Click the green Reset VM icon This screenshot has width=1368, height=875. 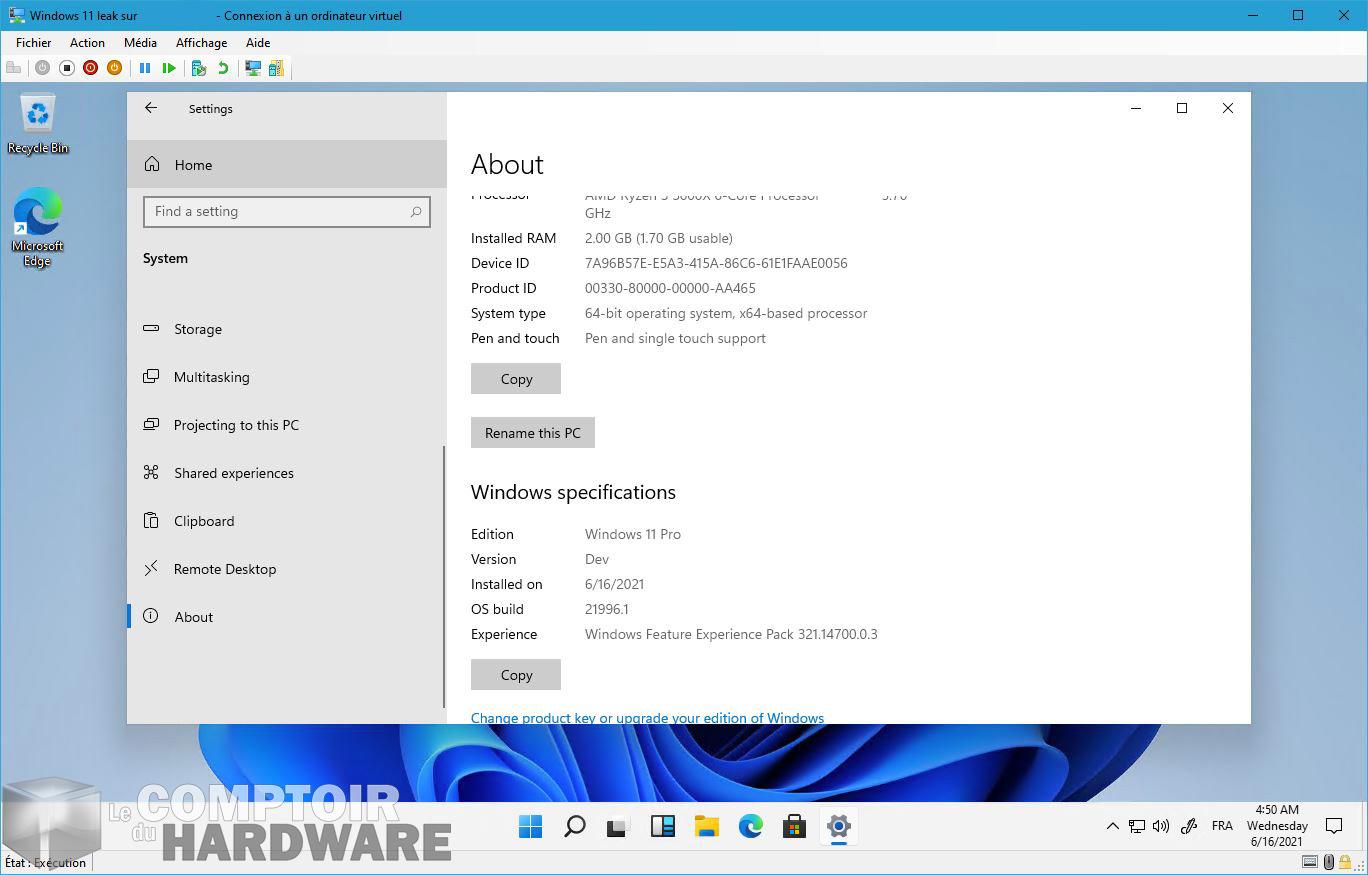pos(169,68)
